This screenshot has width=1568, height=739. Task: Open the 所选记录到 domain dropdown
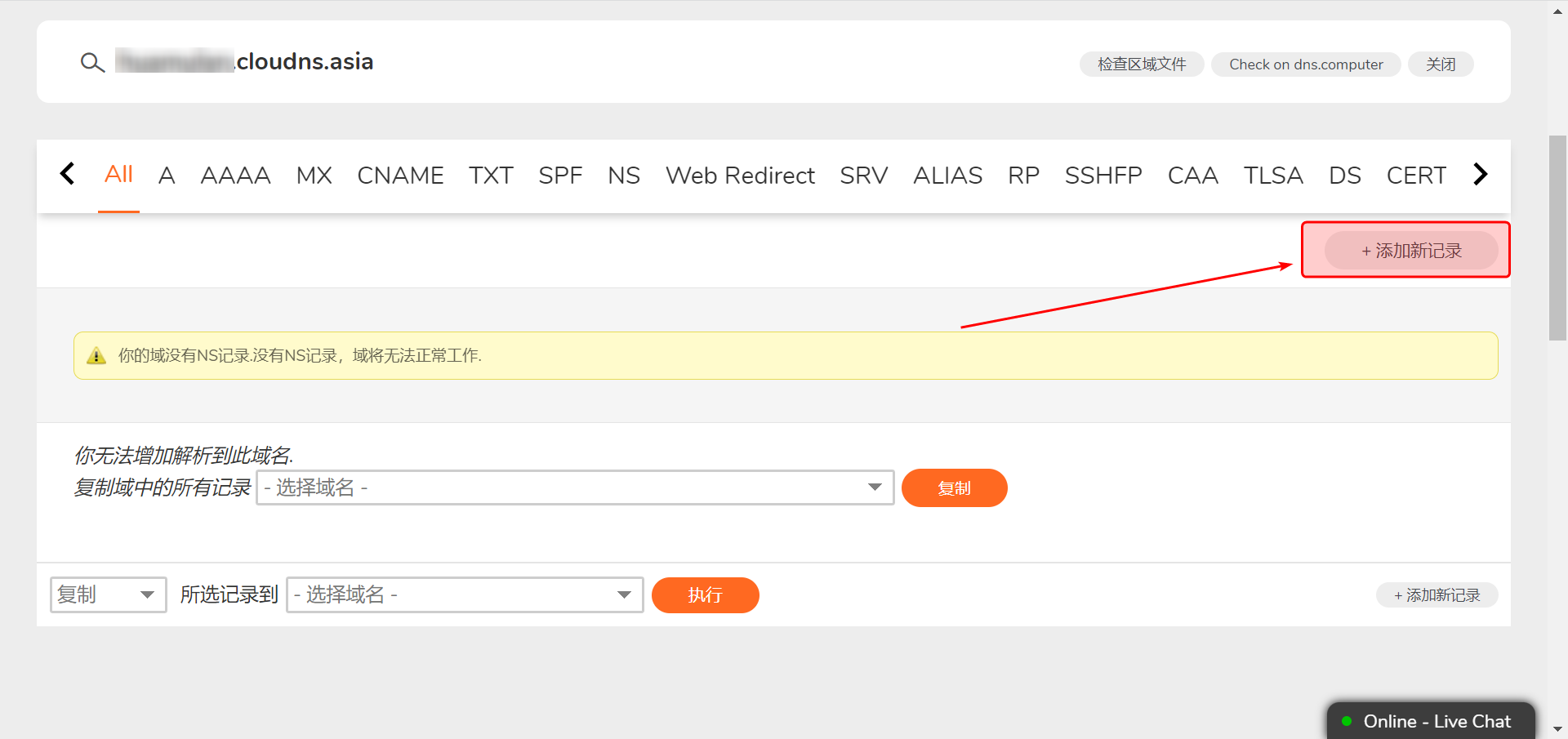click(x=464, y=594)
